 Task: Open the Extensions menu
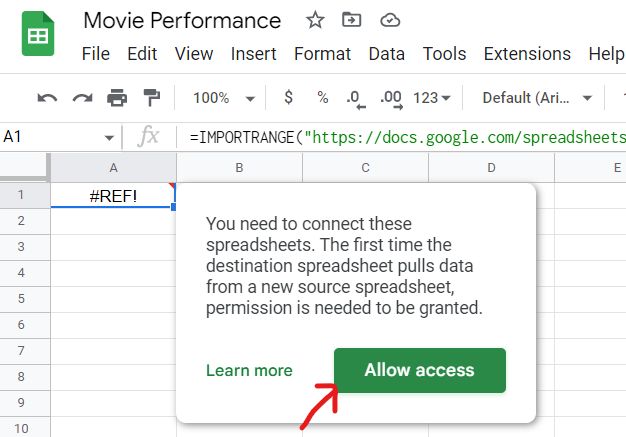tap(527, 54)
